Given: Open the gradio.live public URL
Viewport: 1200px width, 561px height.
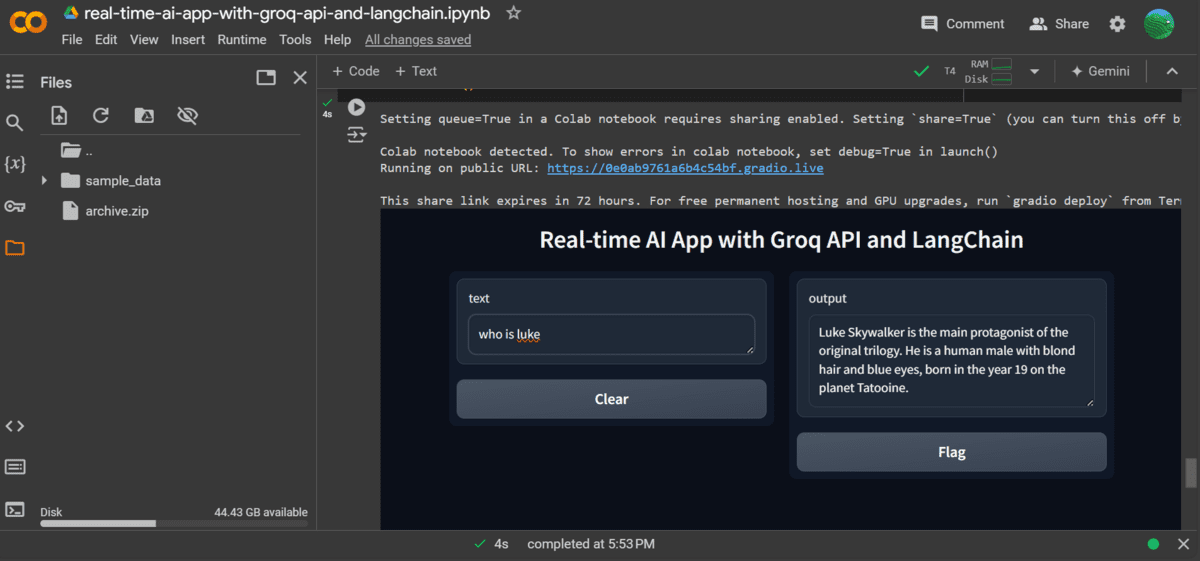Looking at the screenshot, I should (685, 168).
